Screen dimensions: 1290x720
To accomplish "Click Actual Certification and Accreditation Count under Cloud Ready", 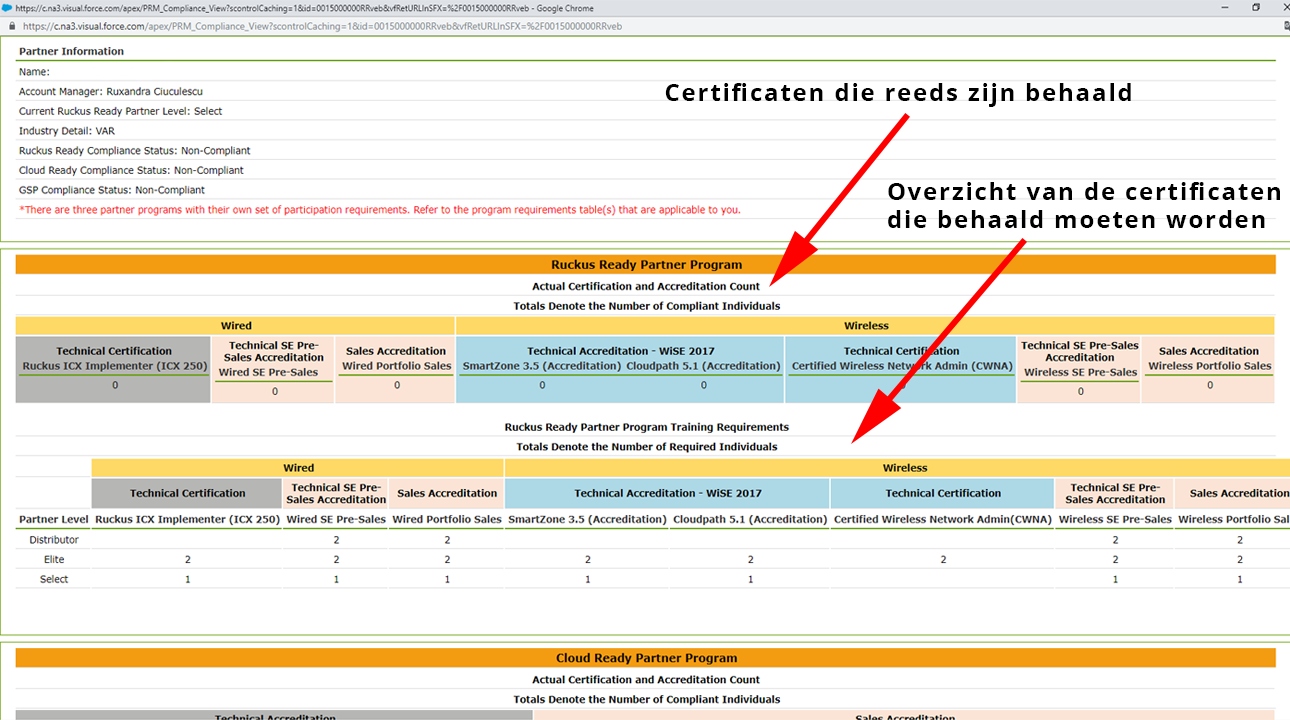I will tap(646, 680).
